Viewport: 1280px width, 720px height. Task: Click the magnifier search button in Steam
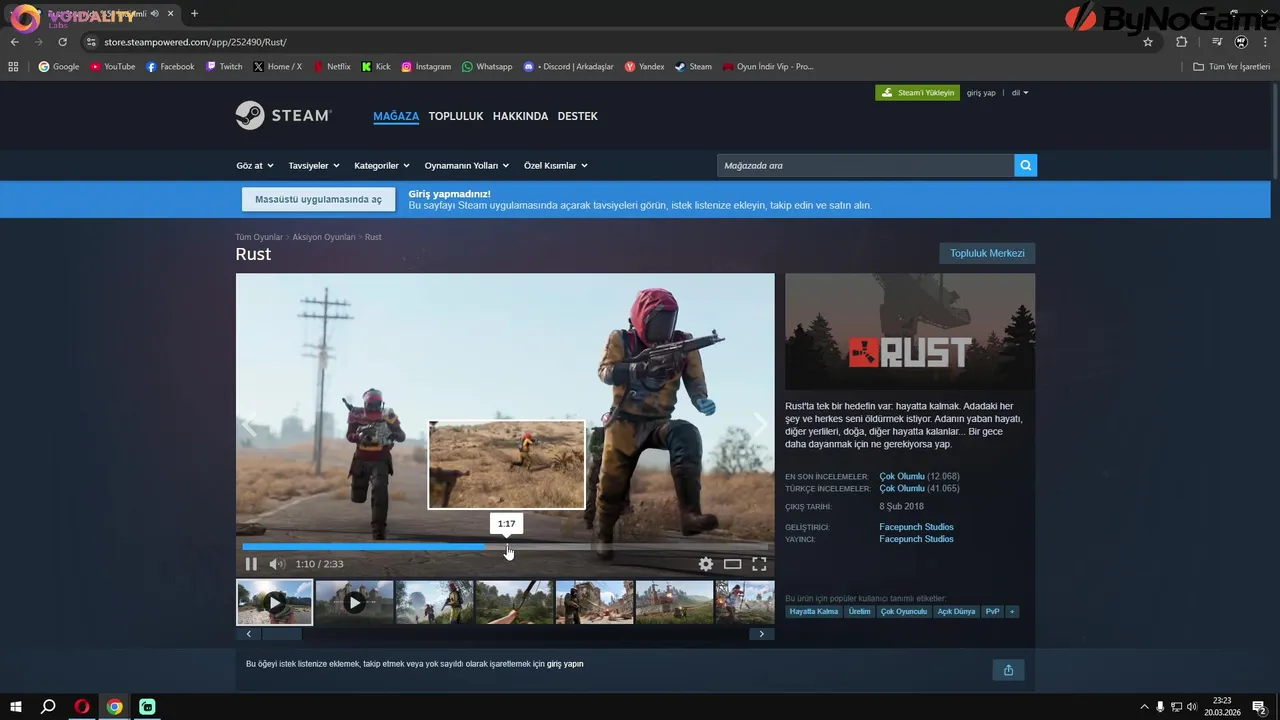click(x=1025, y=166)
